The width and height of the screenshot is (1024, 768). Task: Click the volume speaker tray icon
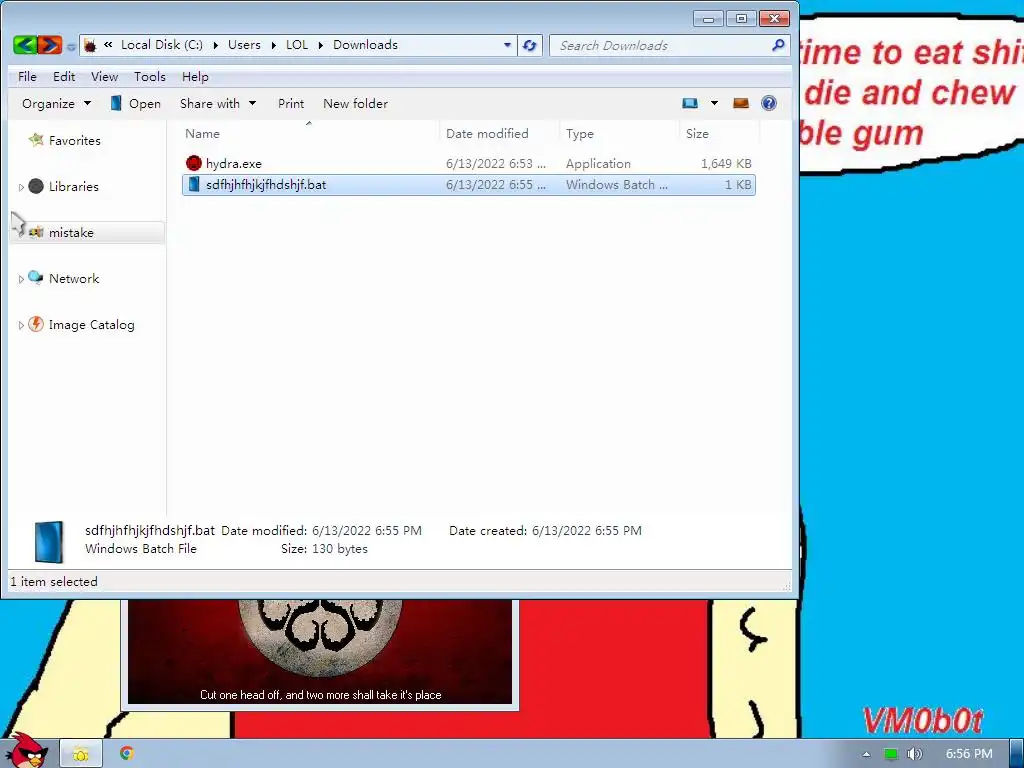pyautogui.click(x=914, y=754)
